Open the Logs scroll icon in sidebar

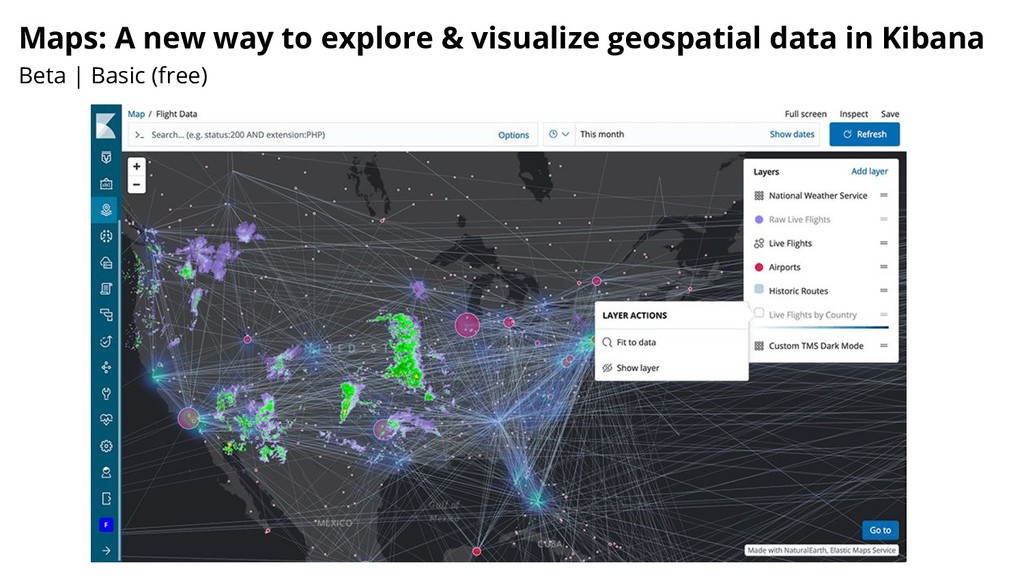click(106, 289)
